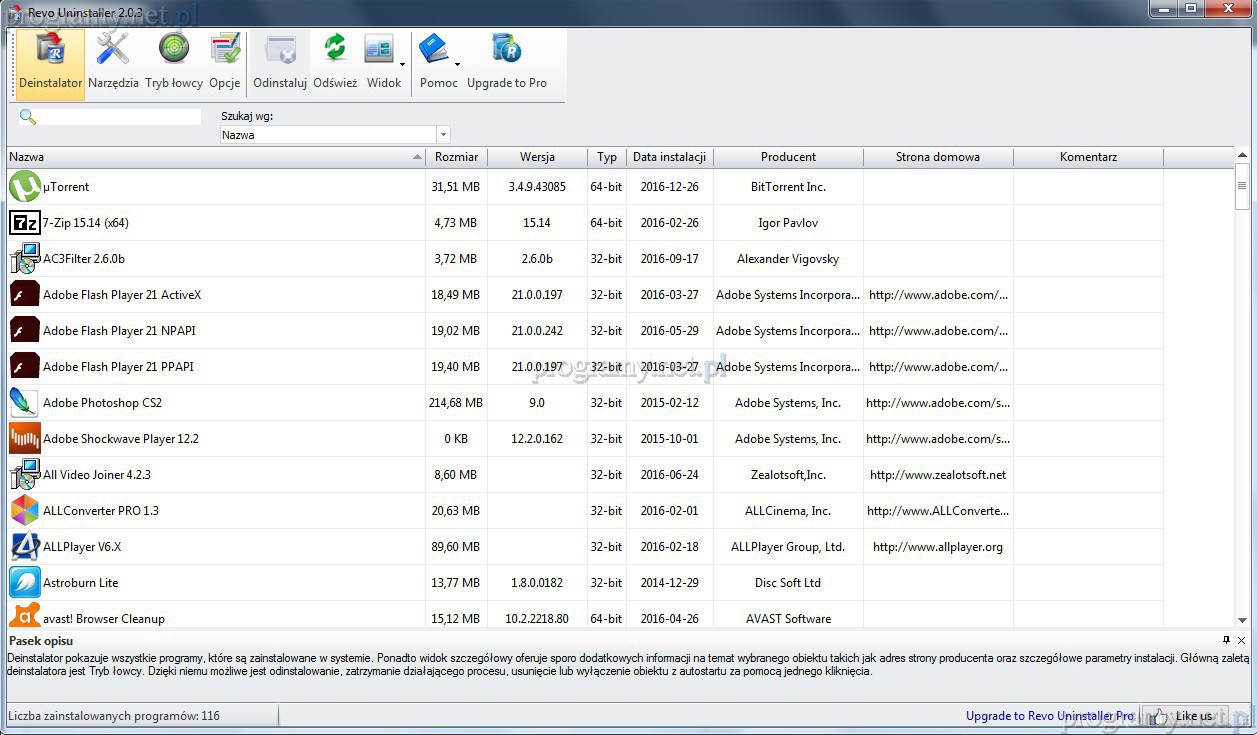Select the µTorrent program icon
Screen dimensions: 1257x735
[x=25, y=187]
